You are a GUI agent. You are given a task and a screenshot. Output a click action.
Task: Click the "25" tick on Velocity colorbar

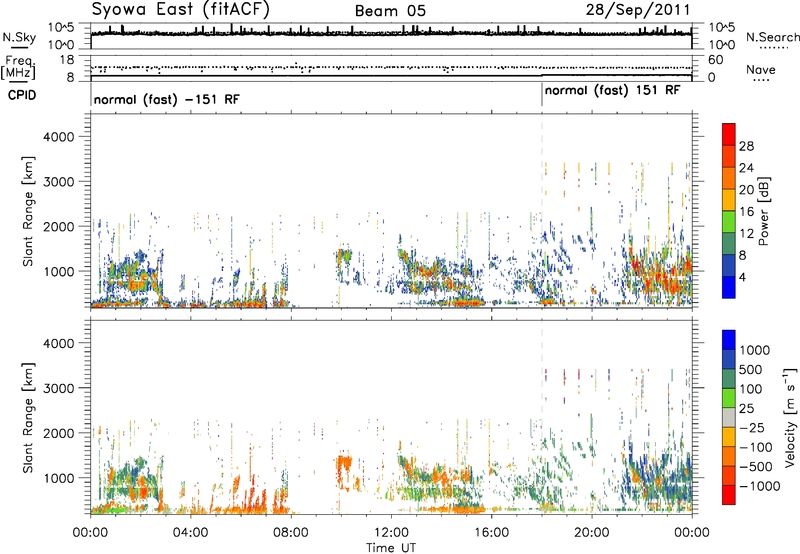click(x=747, y=409)
